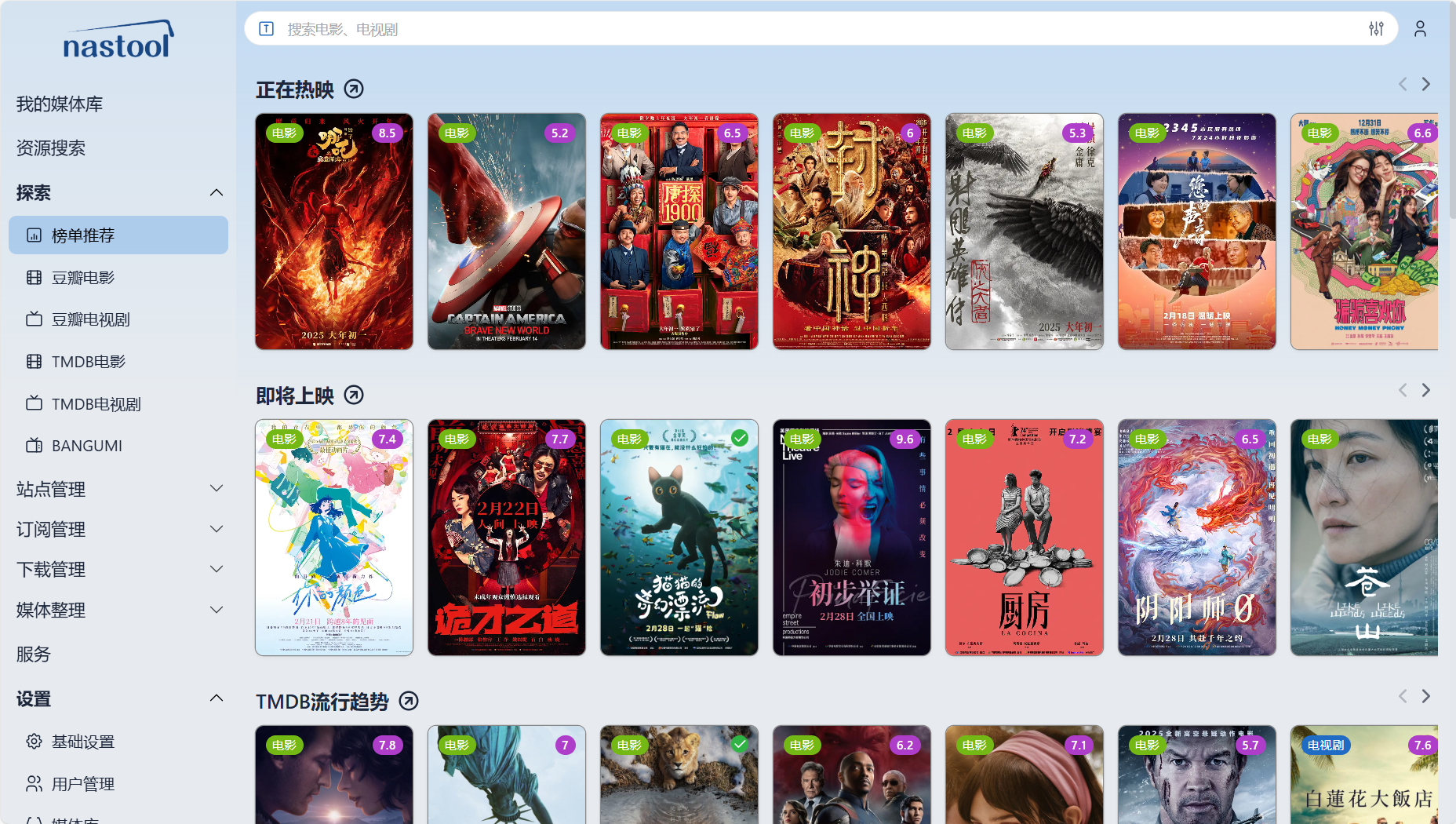Click the nastool logo
This screenshot has width=1456, height=824.
point(118,41)
